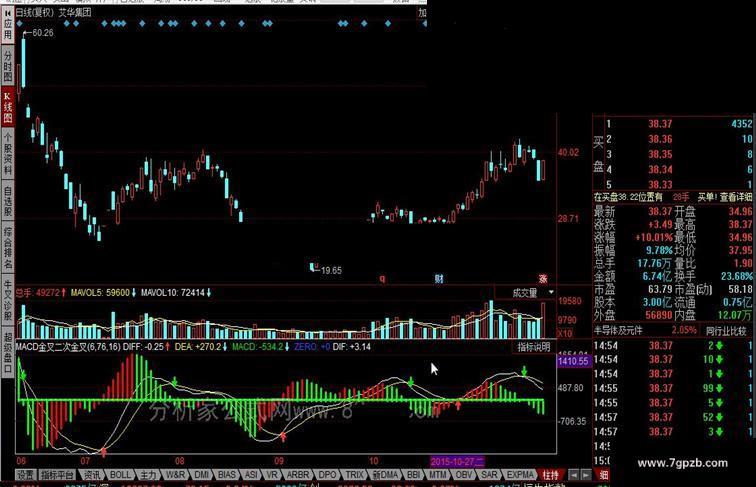Select the TRIX indicator tab
The image size is (756, 487).
pos(354,475)
